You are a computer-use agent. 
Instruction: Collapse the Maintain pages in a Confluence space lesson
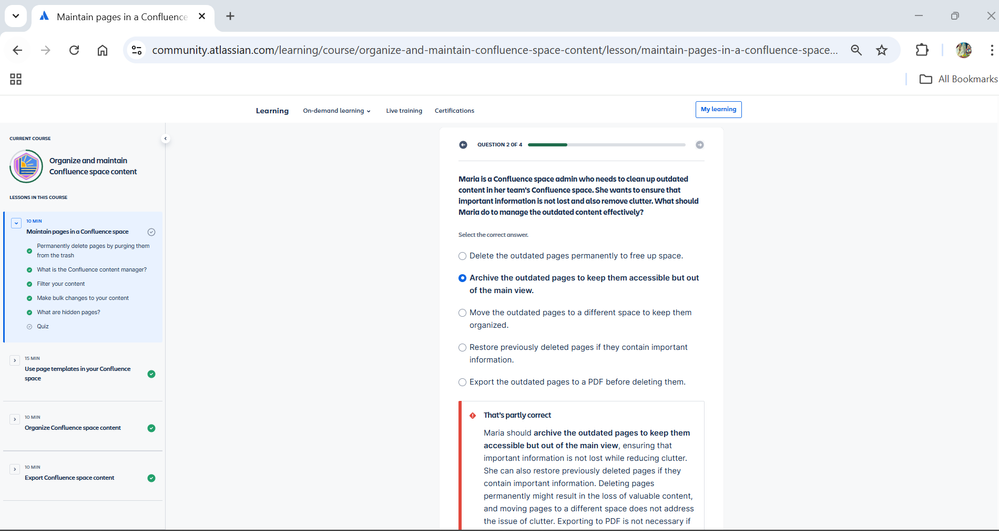coord(17,223)
